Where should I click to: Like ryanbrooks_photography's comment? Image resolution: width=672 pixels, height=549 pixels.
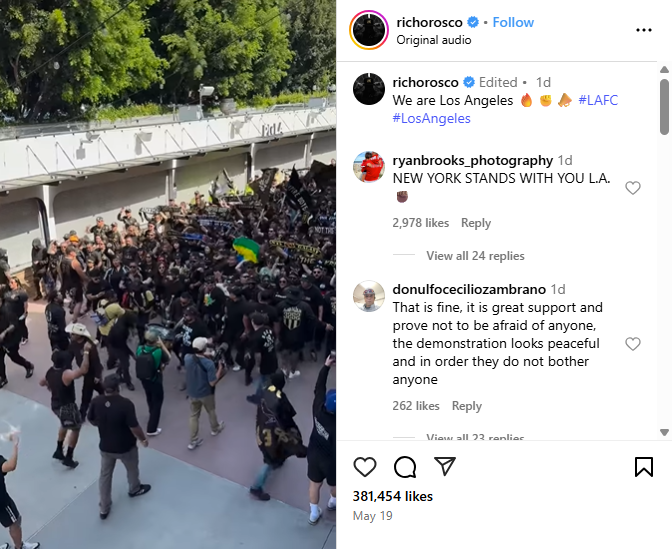633,188
